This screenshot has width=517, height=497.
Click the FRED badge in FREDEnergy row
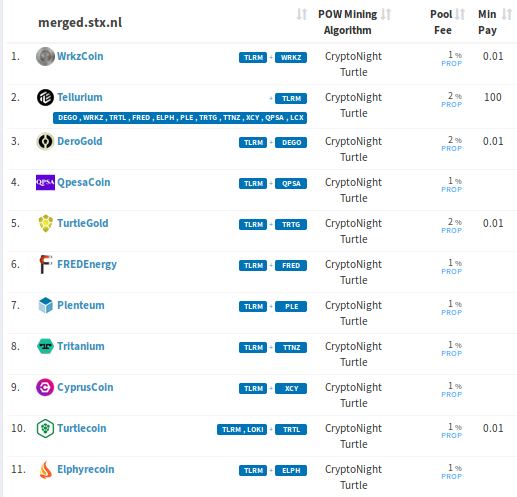(291, 265)
